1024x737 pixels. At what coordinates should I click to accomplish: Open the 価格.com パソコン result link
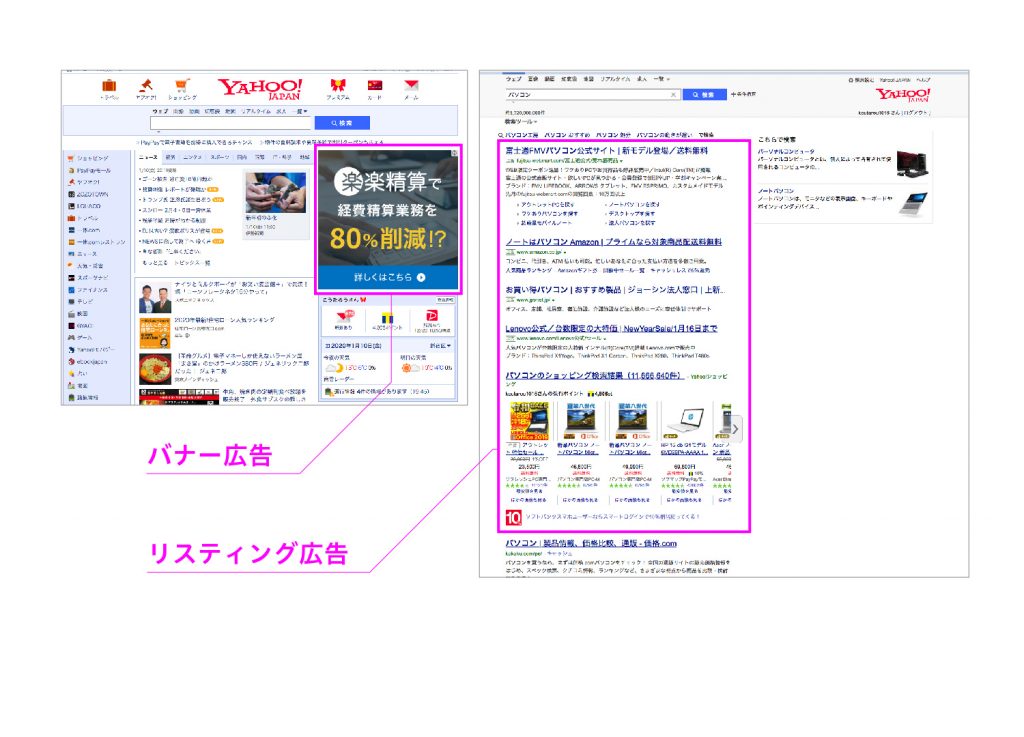(x=591, y=543)
